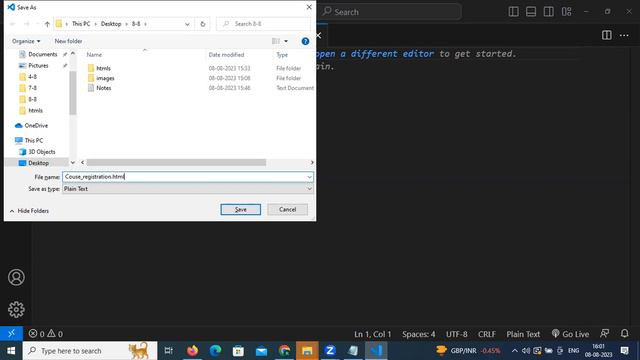Open the editor More Actions ellipsis
Viewport: 640px width, 360px height.
coord(624,36)
